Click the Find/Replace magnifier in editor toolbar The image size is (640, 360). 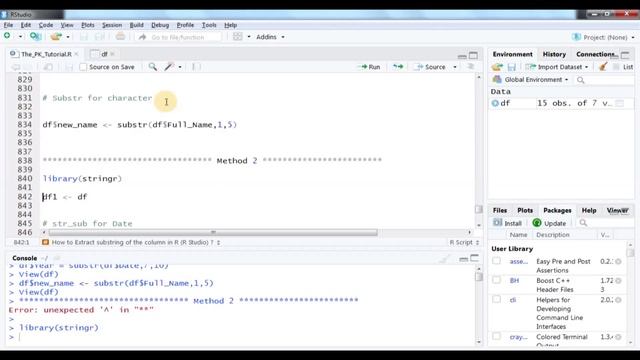click(153, 67)
